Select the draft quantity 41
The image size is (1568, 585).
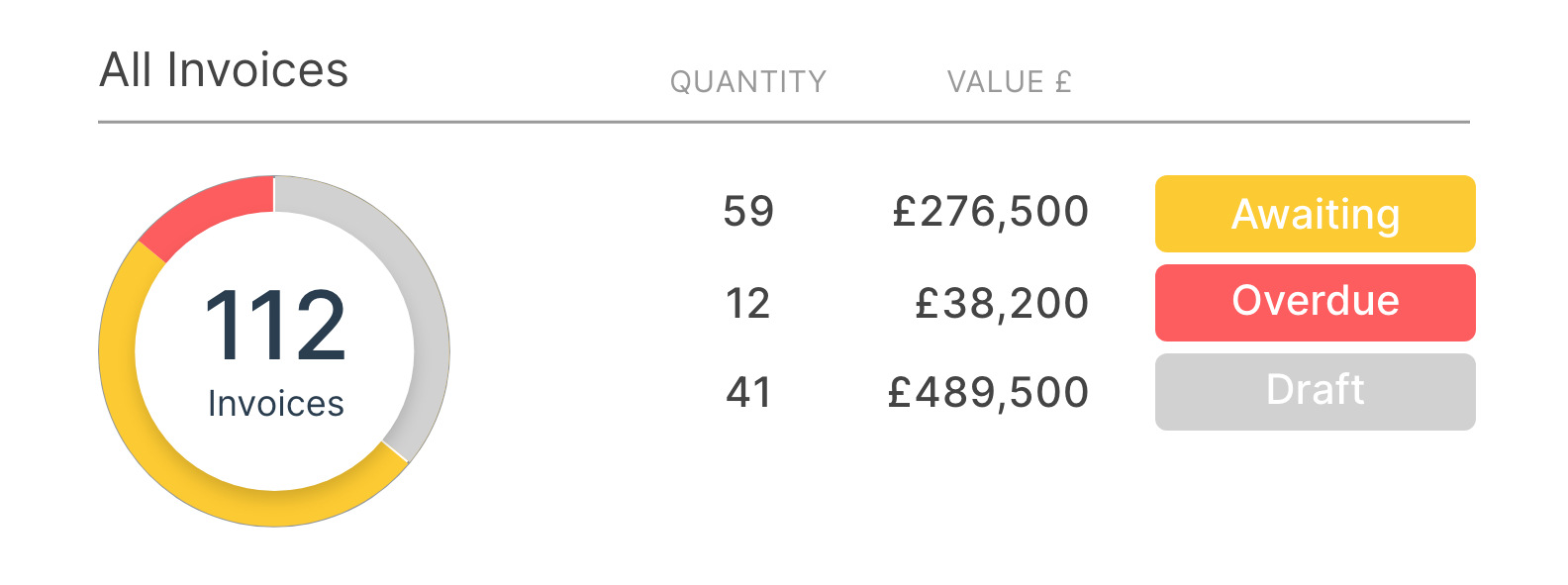tap(748, 392)
